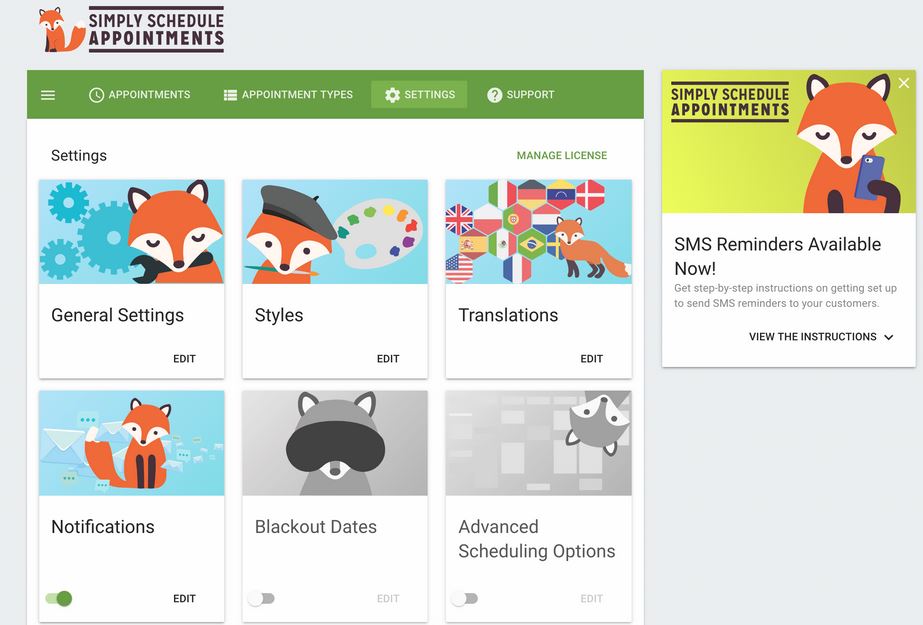Click the clock icon beside Appointments

[x=97, y=95]
